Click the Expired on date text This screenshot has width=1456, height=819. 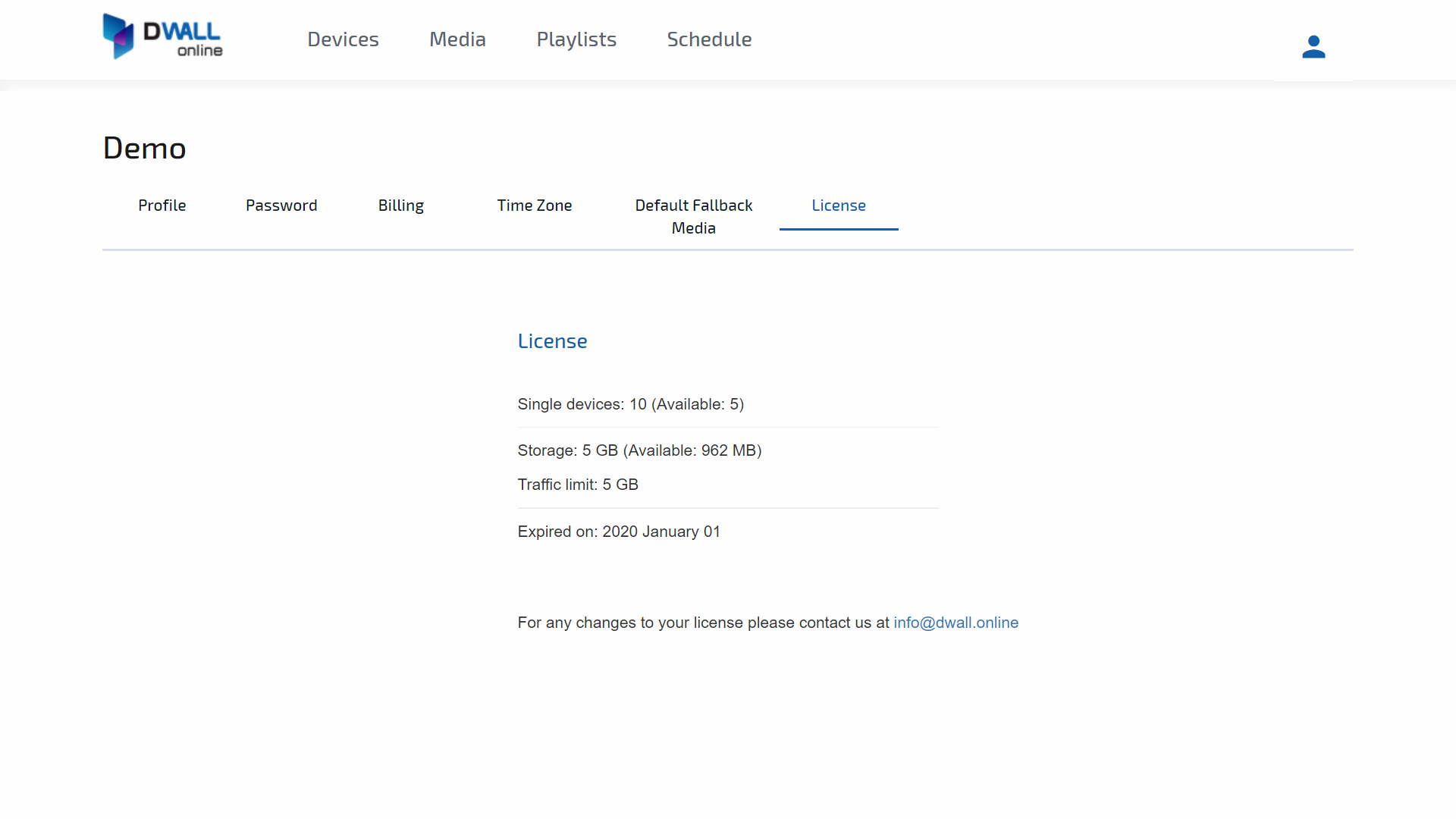coord(619,532)
